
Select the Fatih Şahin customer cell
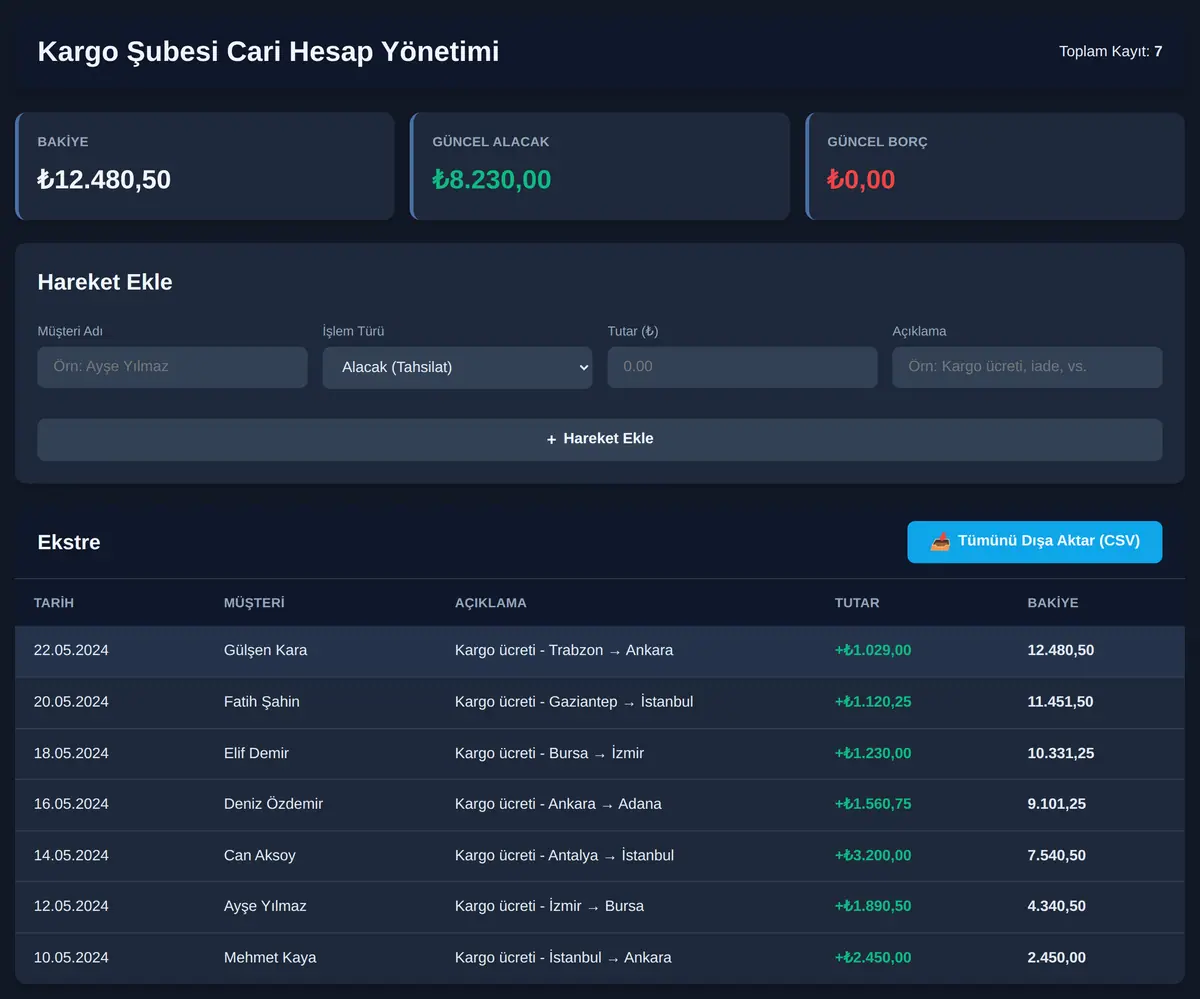(261, 702)
